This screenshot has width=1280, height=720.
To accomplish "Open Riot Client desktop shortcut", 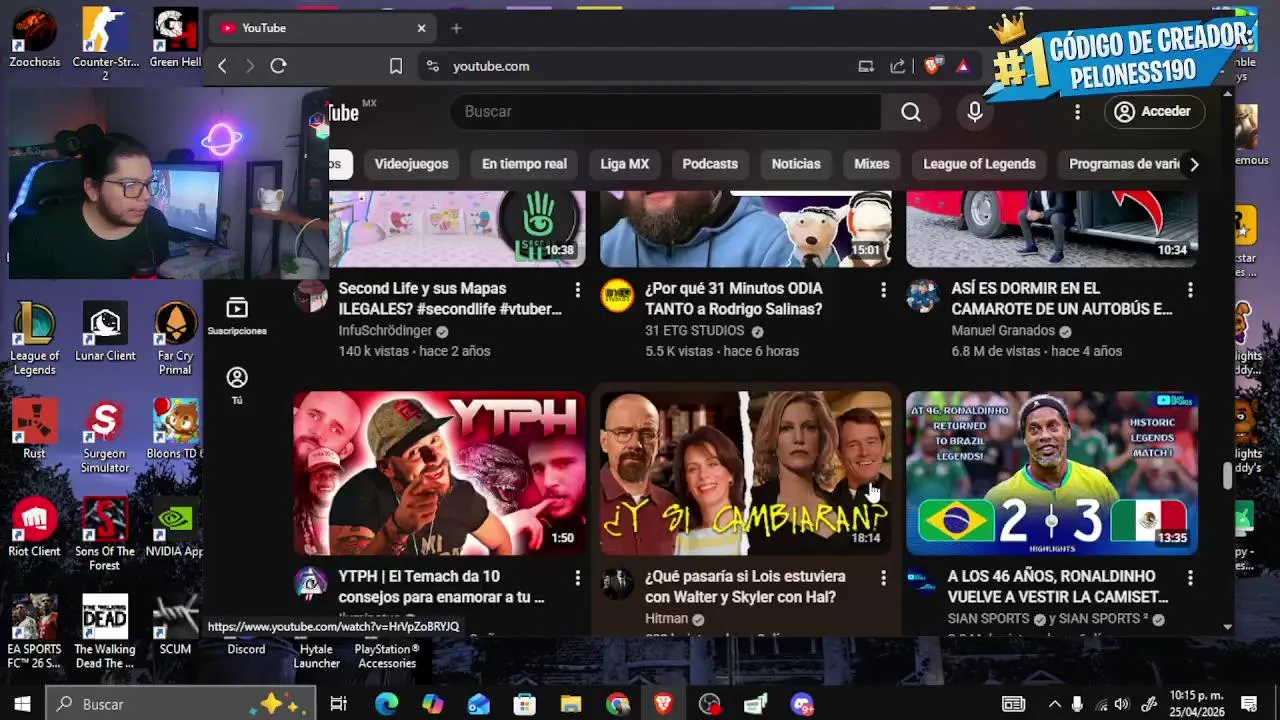I will tap(35, 528).
